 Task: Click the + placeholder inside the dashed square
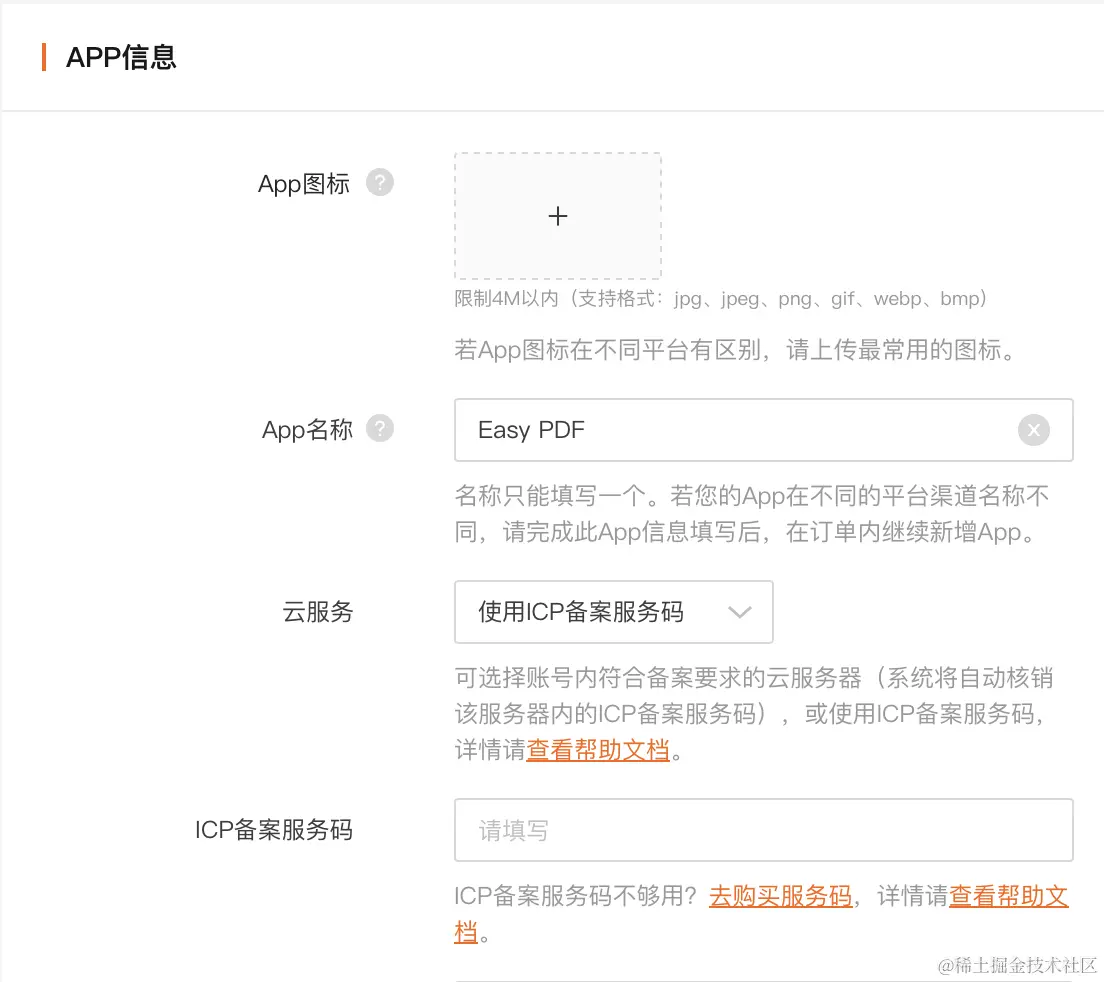point(558,216)
